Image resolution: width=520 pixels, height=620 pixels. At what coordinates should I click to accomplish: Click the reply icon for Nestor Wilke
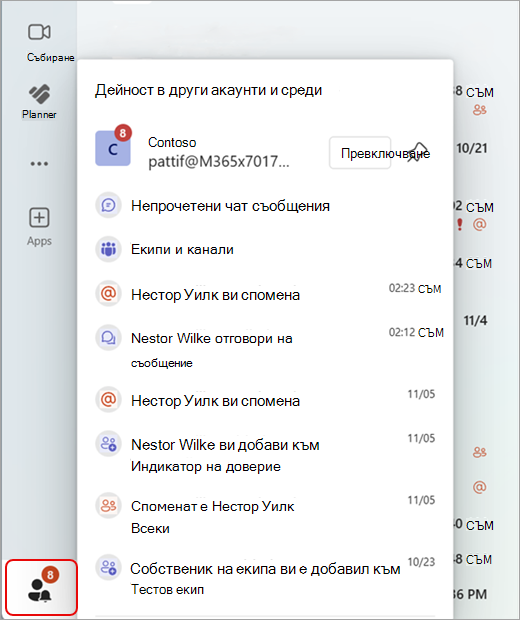[108, 338]
